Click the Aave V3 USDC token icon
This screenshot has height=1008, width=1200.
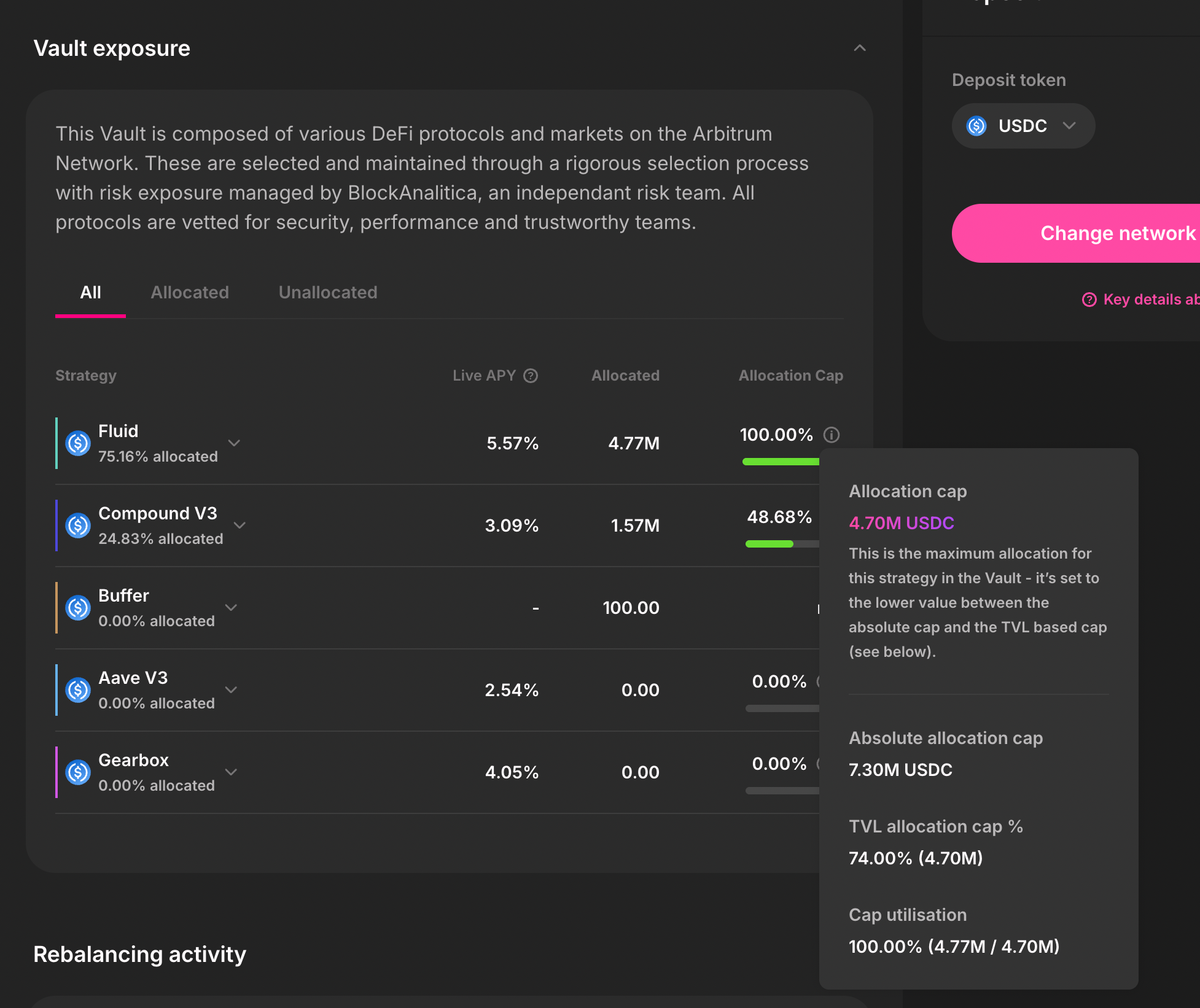click(x=78, y=690)
